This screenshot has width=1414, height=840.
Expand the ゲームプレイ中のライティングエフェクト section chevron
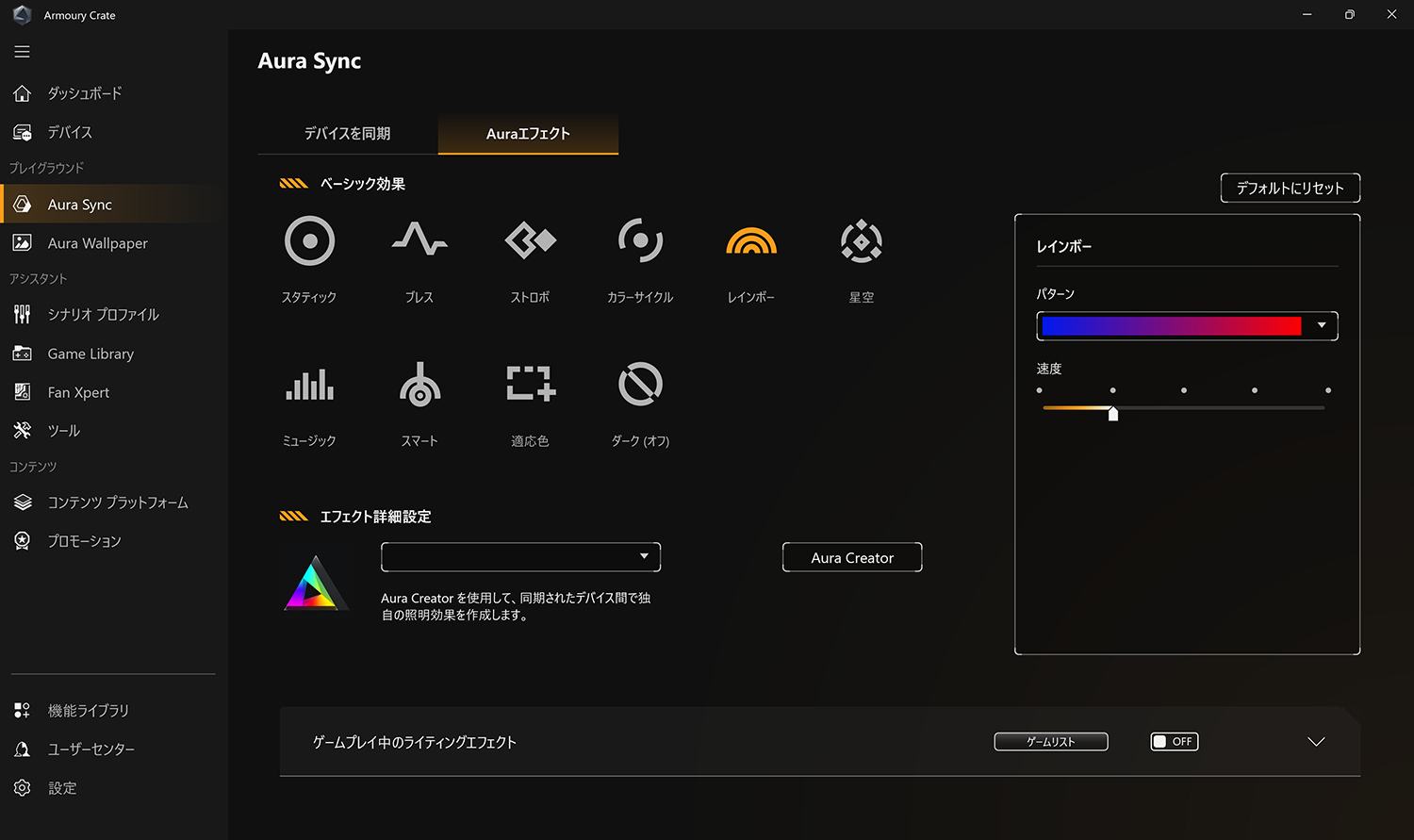pos(1316,742)
